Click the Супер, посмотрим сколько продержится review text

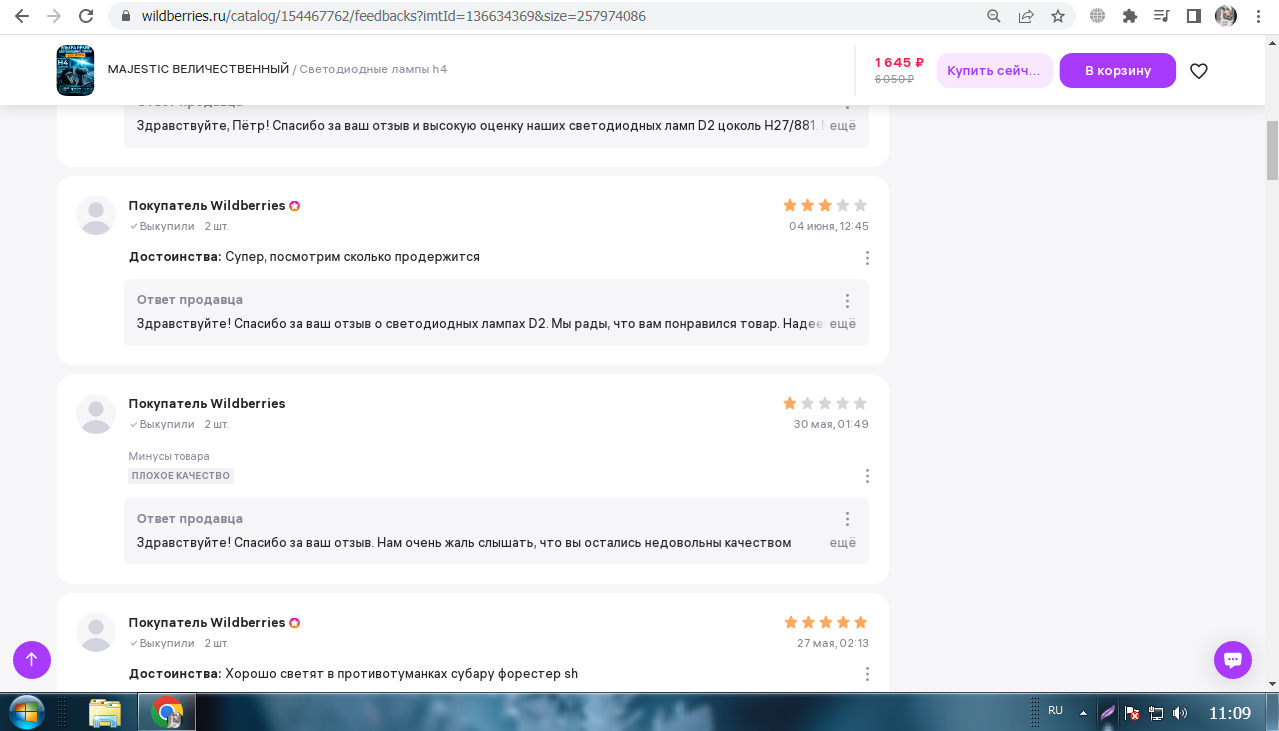point(352,257)
